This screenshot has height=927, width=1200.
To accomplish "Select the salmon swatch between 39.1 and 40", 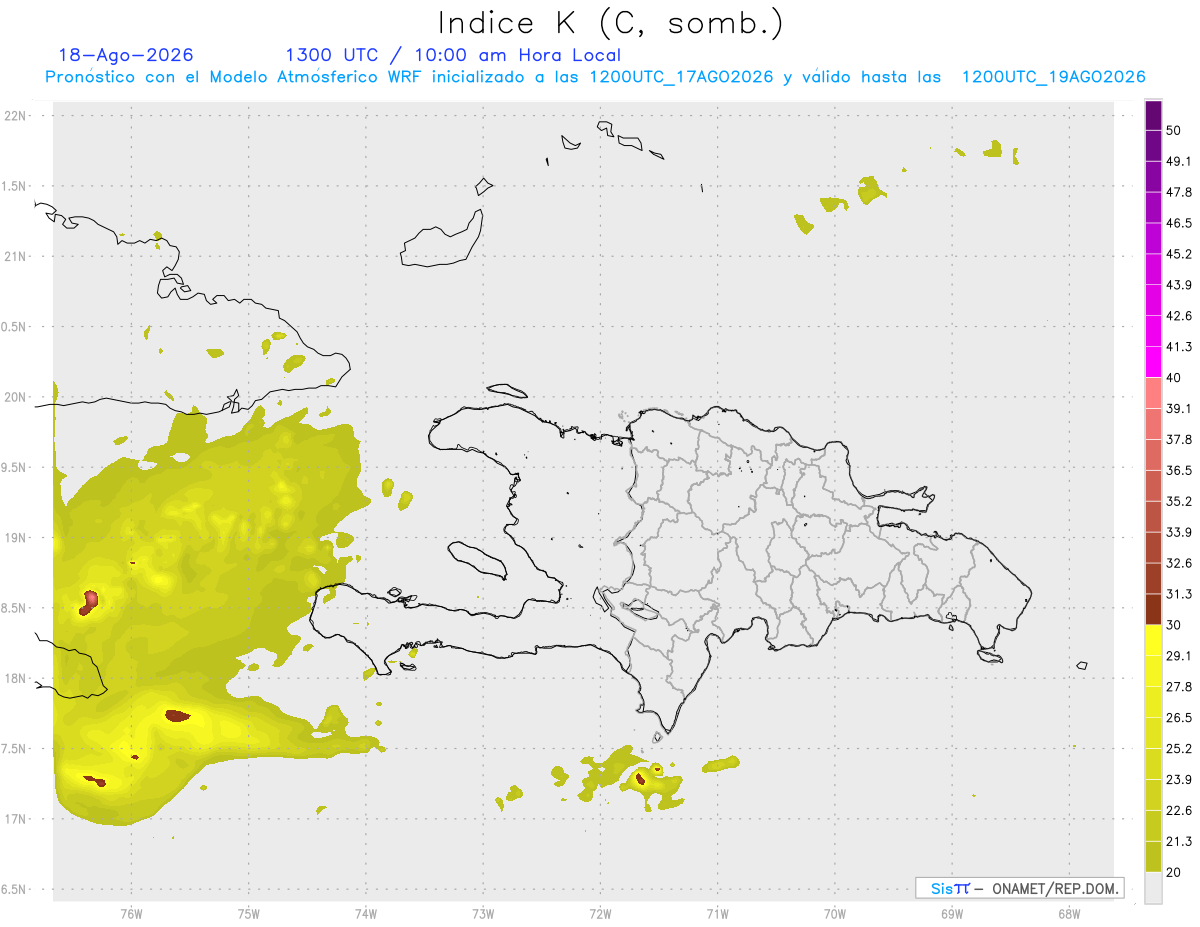I will [1153, 393].
